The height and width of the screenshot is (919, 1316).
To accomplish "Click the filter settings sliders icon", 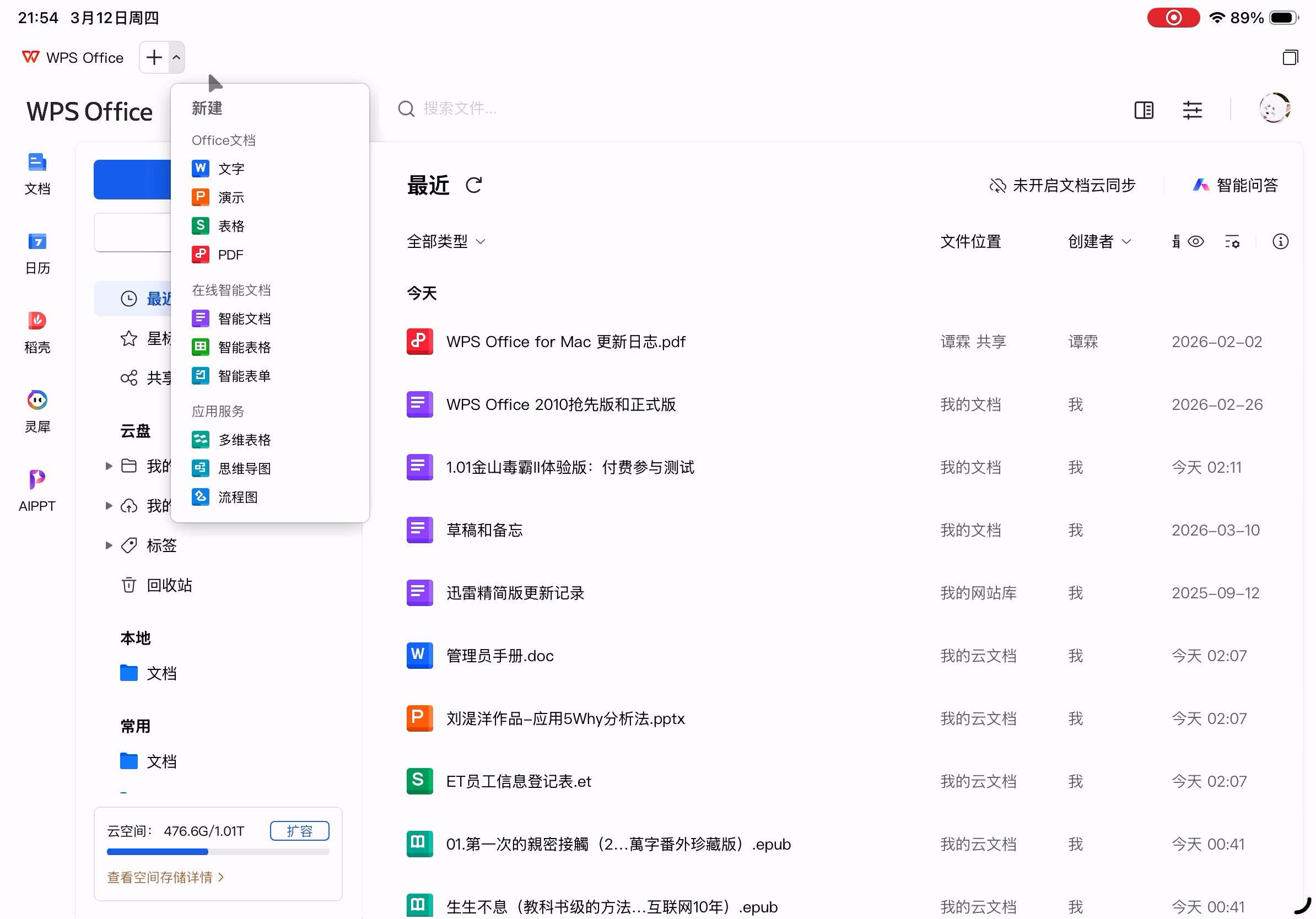I will 1191,110.
